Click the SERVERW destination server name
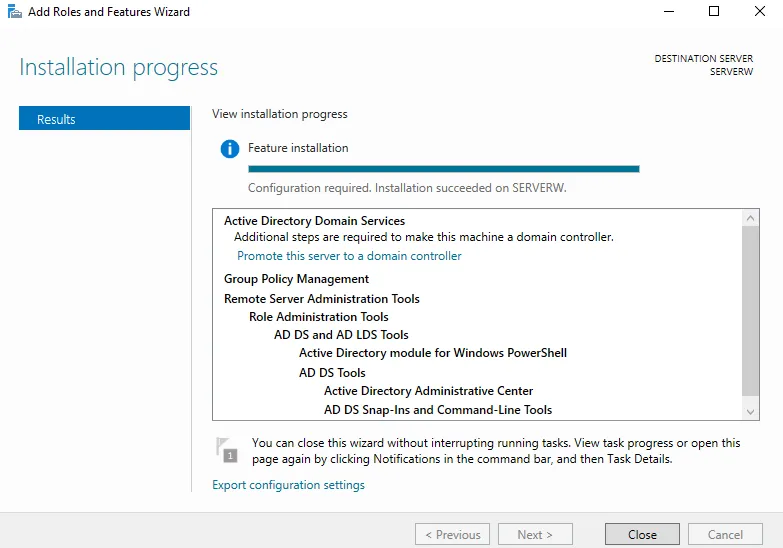Image resolution: width=783 pixels, height=548 pixels. (x=731, y=71)
